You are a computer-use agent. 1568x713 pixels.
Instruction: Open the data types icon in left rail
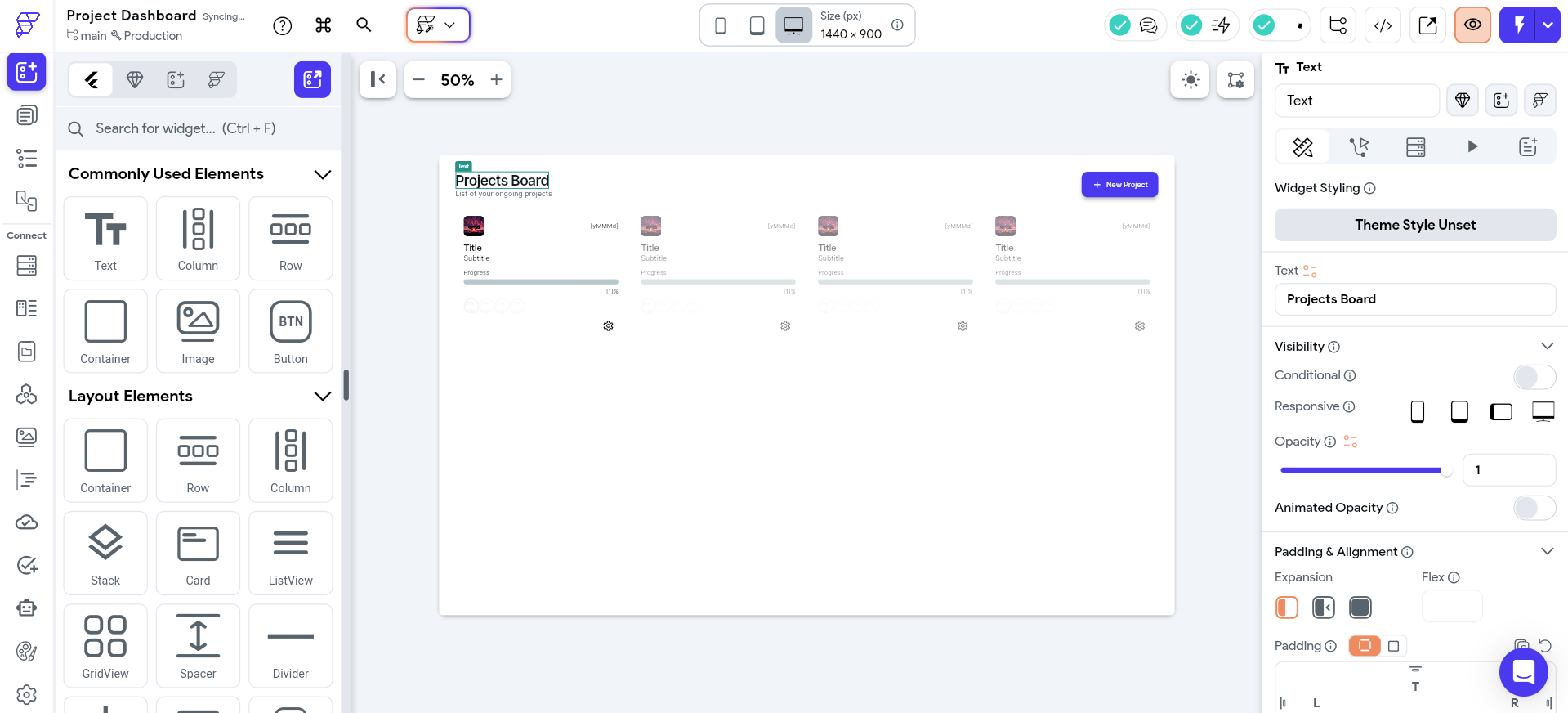(26, 308)
